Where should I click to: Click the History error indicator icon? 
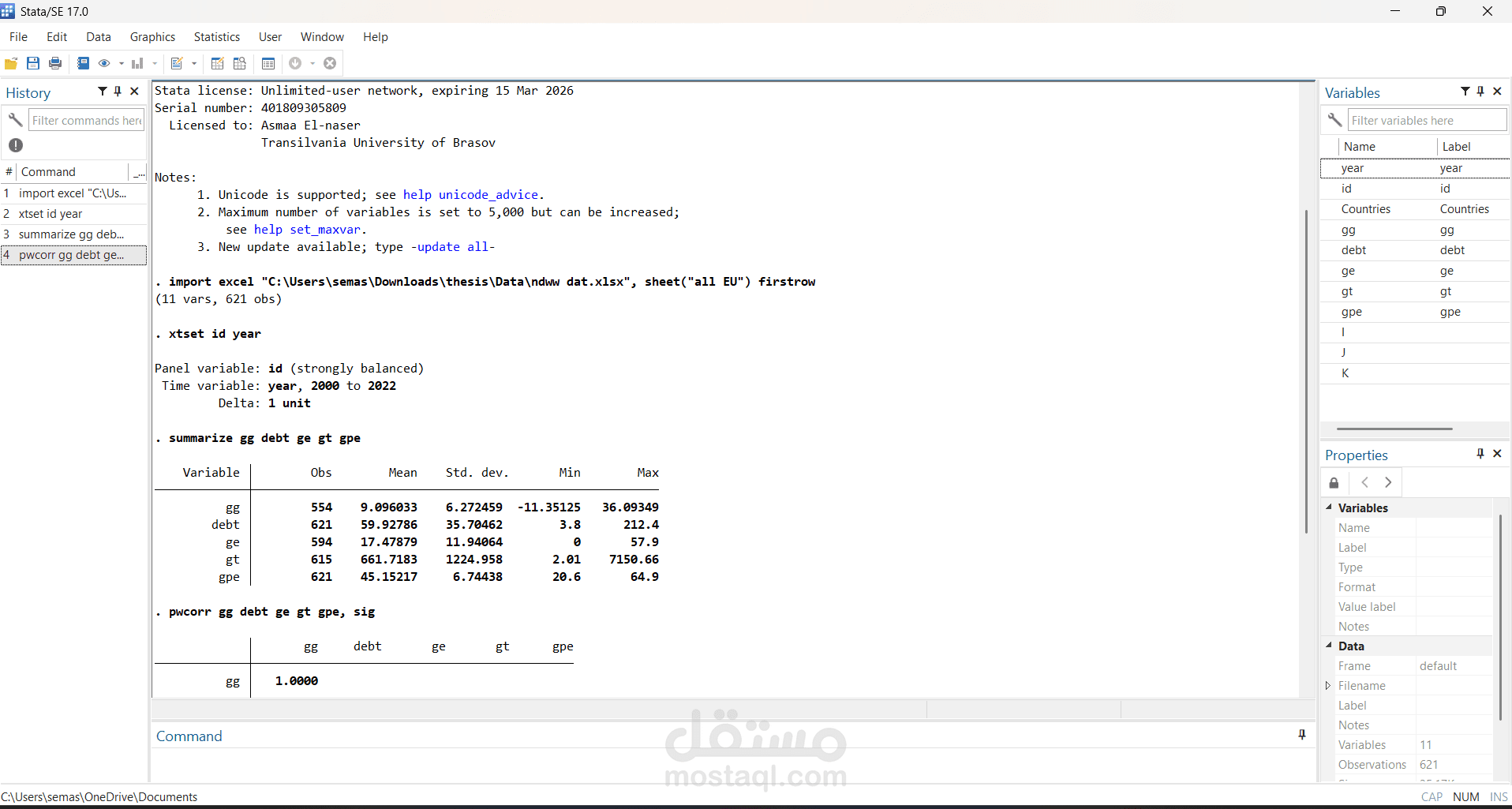click(16, 145)
